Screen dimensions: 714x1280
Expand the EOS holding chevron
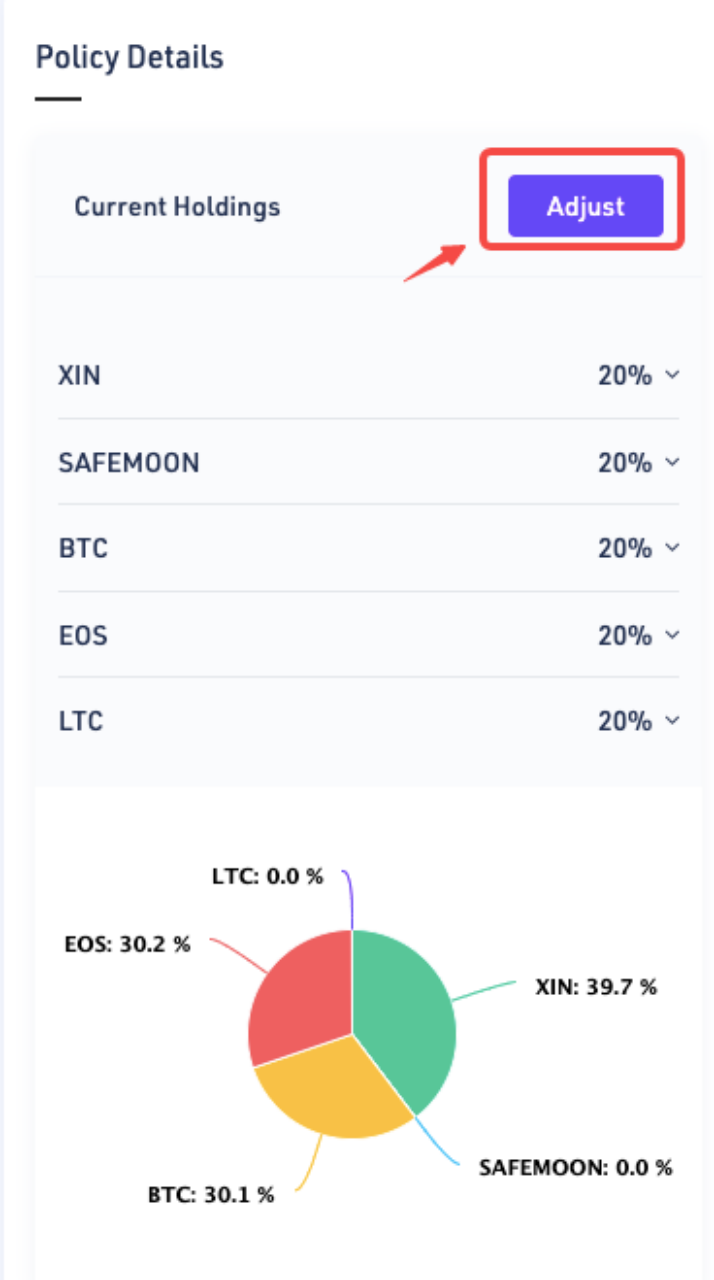click(x=672, y=634)
